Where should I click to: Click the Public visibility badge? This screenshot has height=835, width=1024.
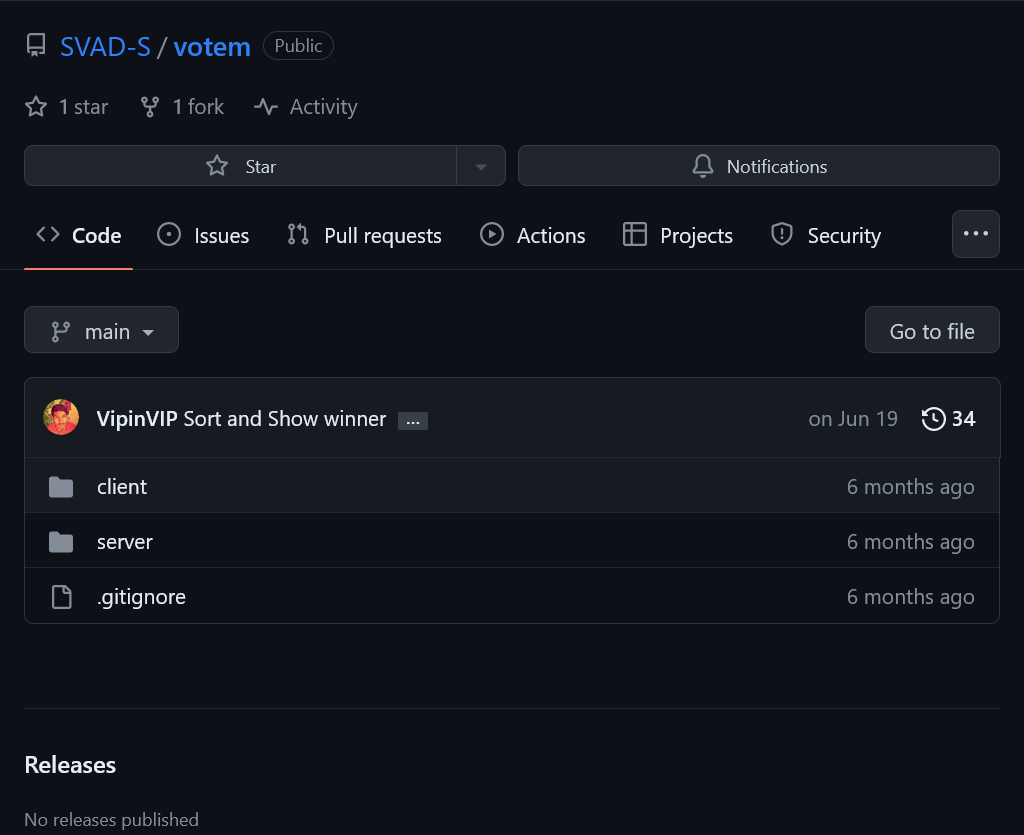pos(298,46)
